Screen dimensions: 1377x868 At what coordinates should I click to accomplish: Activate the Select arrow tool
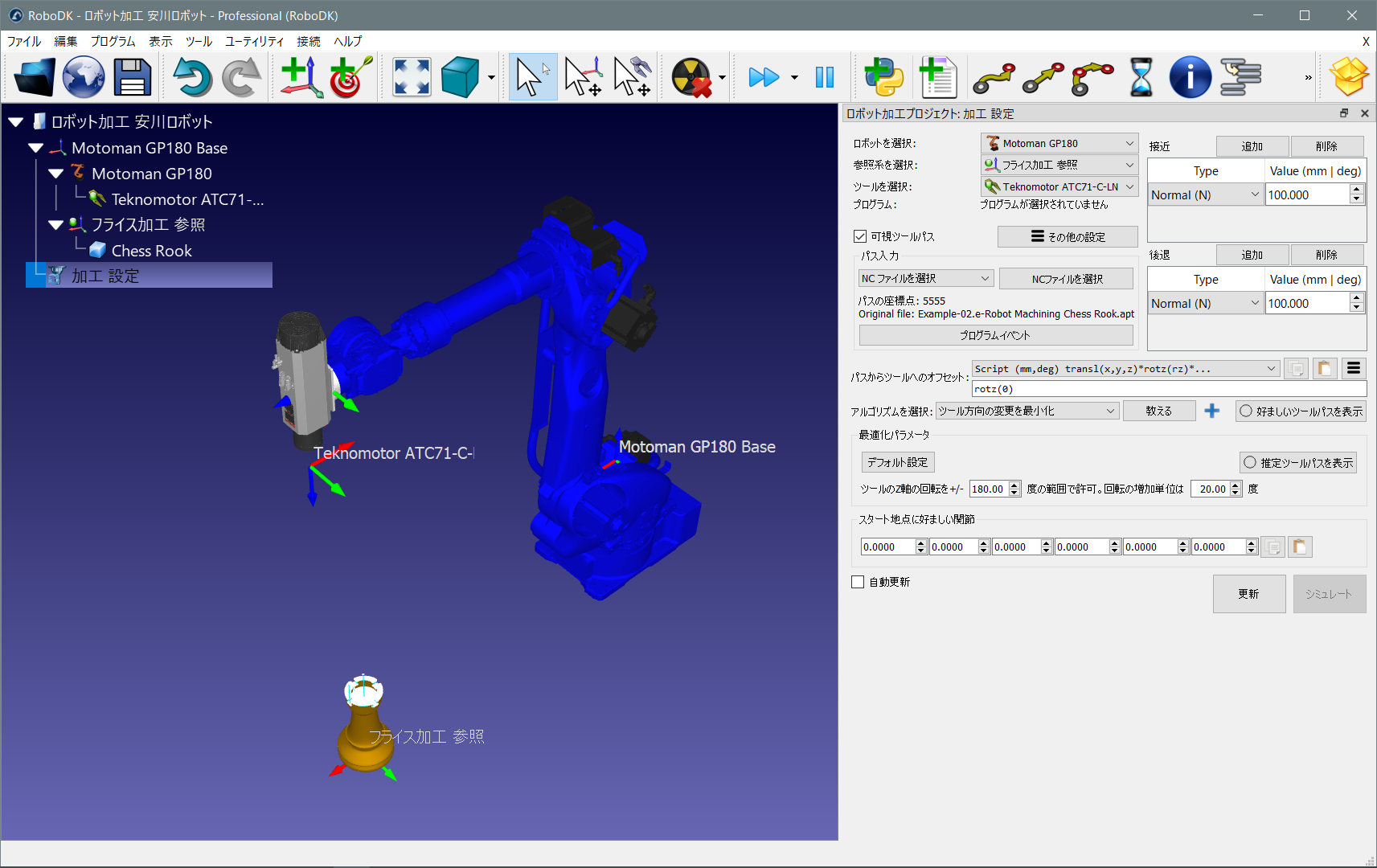coord(533,77)
